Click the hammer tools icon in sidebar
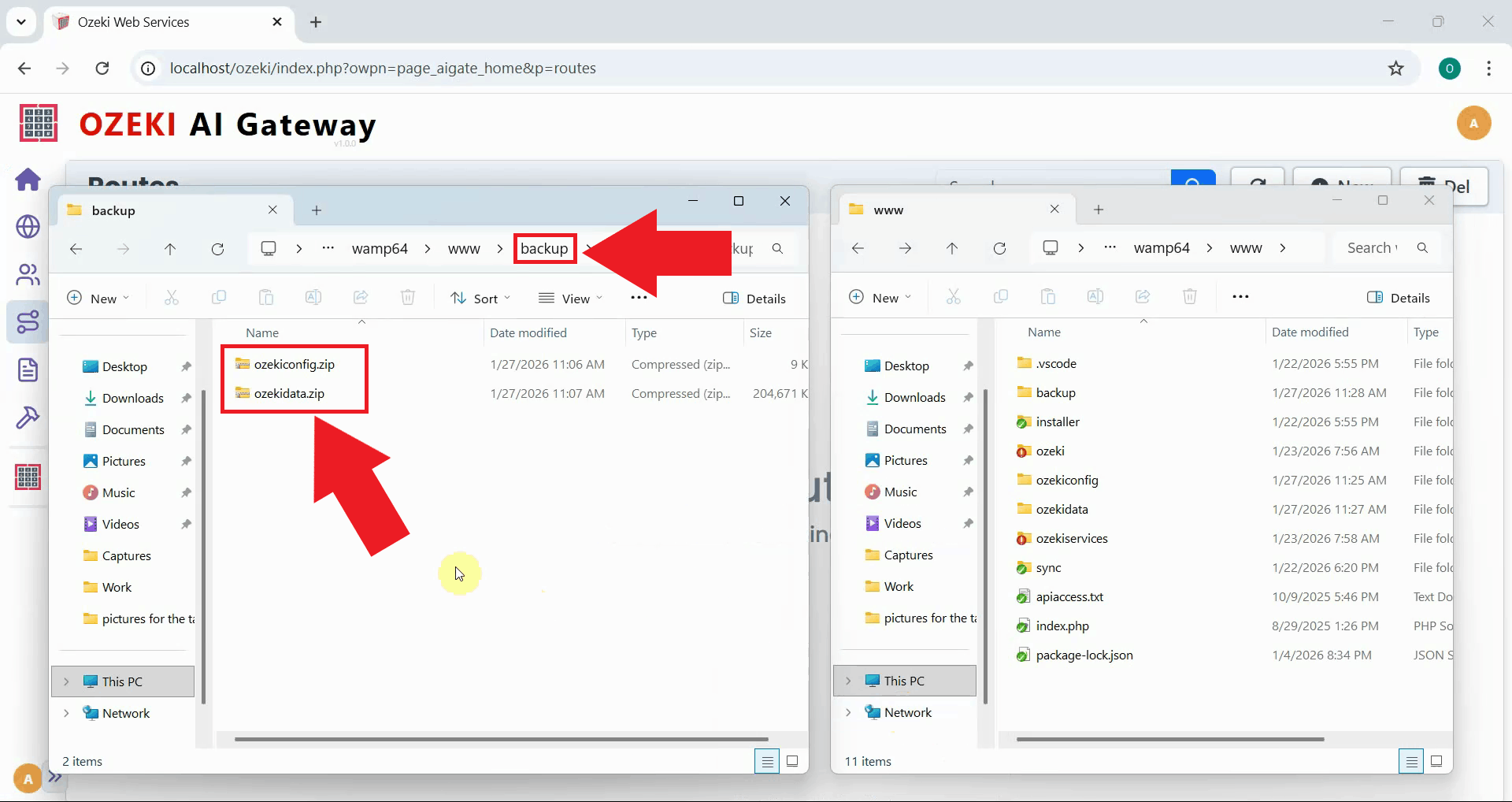The image size is (1512, 802). [28, 417]
